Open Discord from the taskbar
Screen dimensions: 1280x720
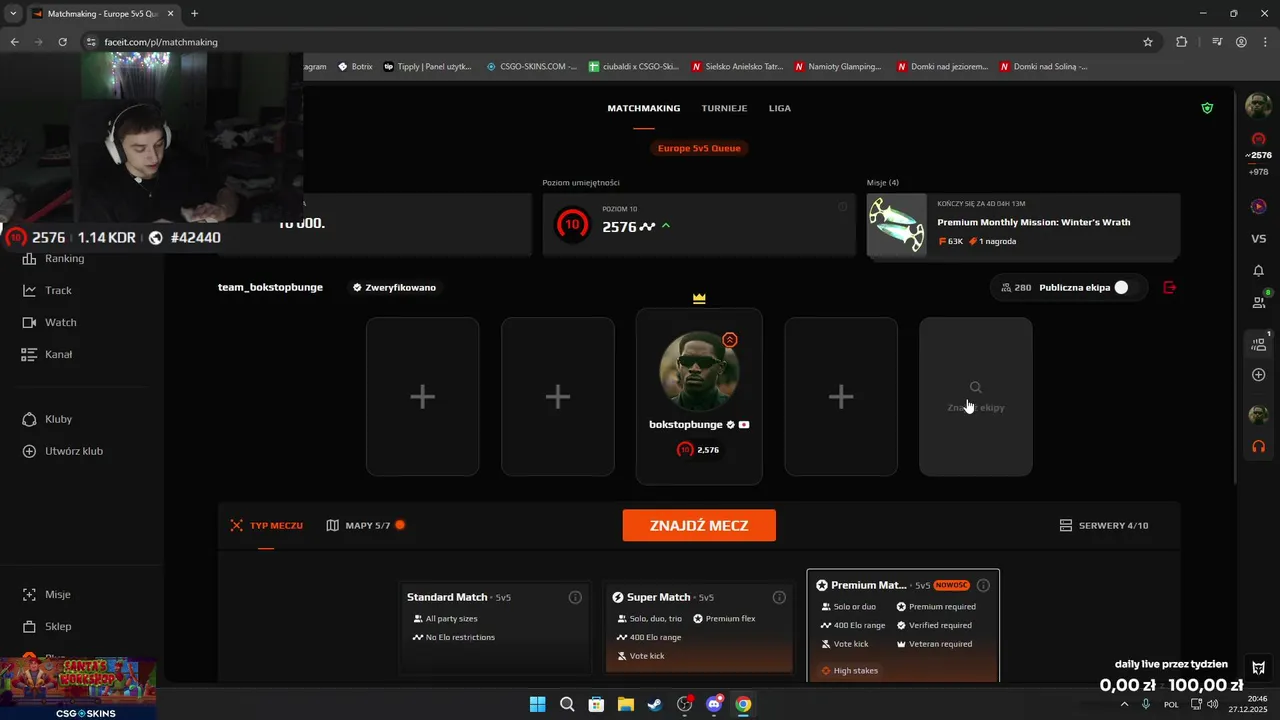click(x=714, y=704)
